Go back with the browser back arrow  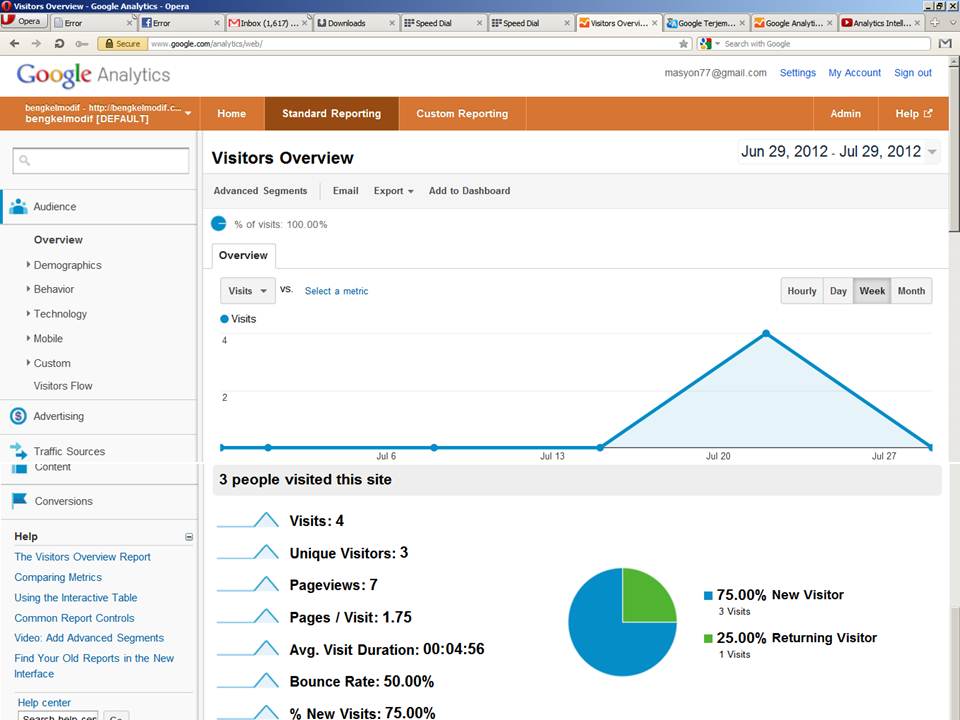[x=15, y=43]
